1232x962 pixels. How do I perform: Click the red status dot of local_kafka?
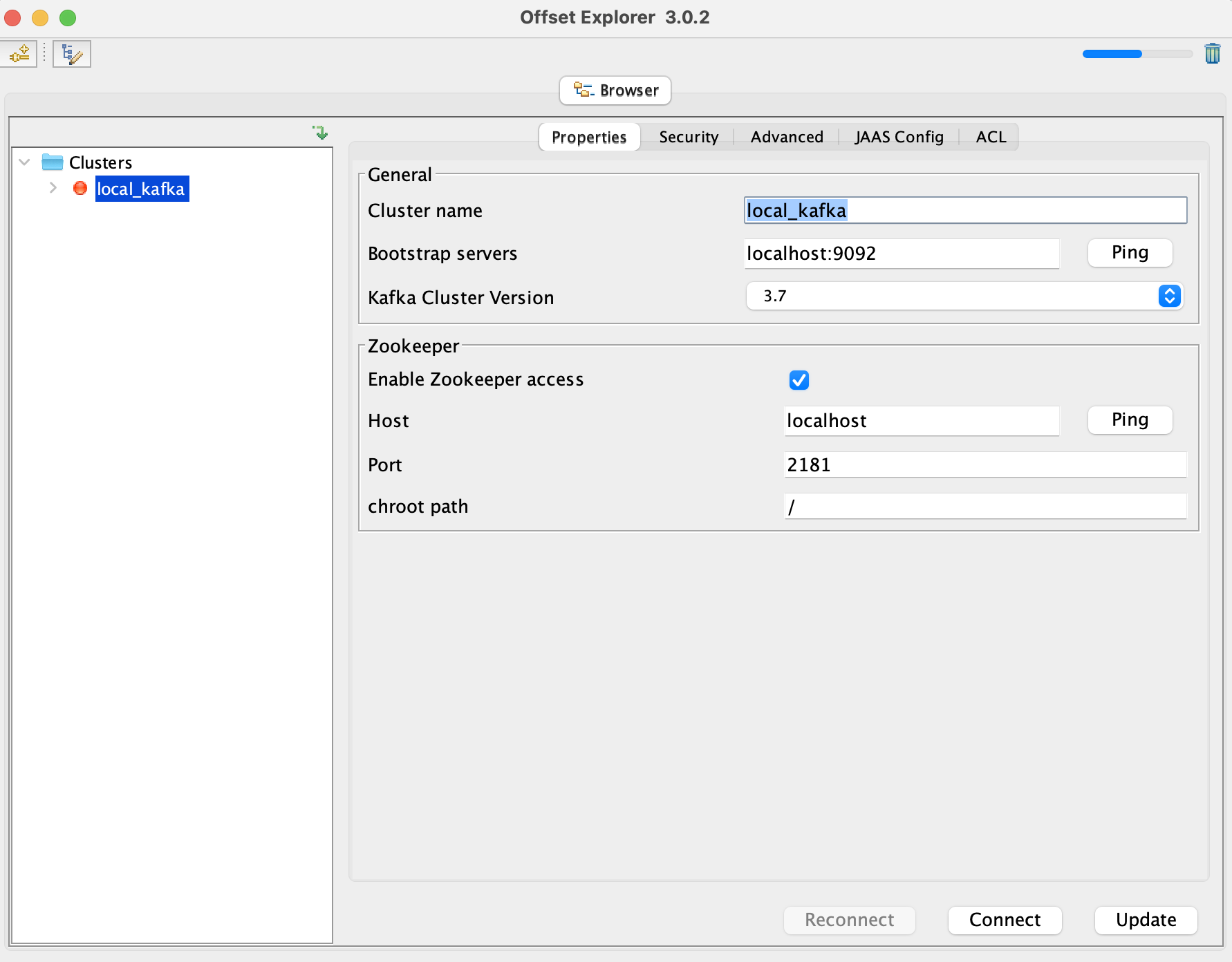point(80,188)
